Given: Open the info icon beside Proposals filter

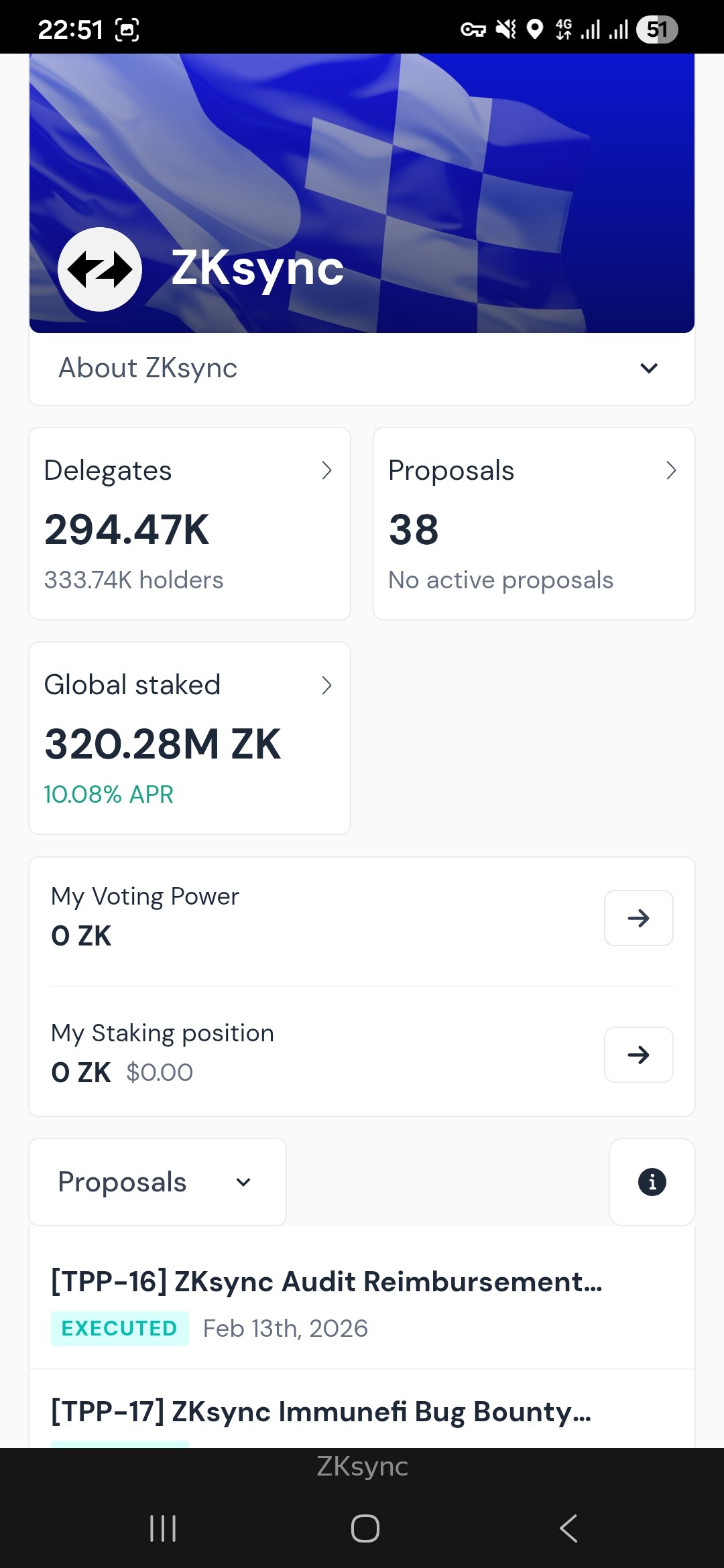Looking at the screenshot, I should pos(652,1182).
